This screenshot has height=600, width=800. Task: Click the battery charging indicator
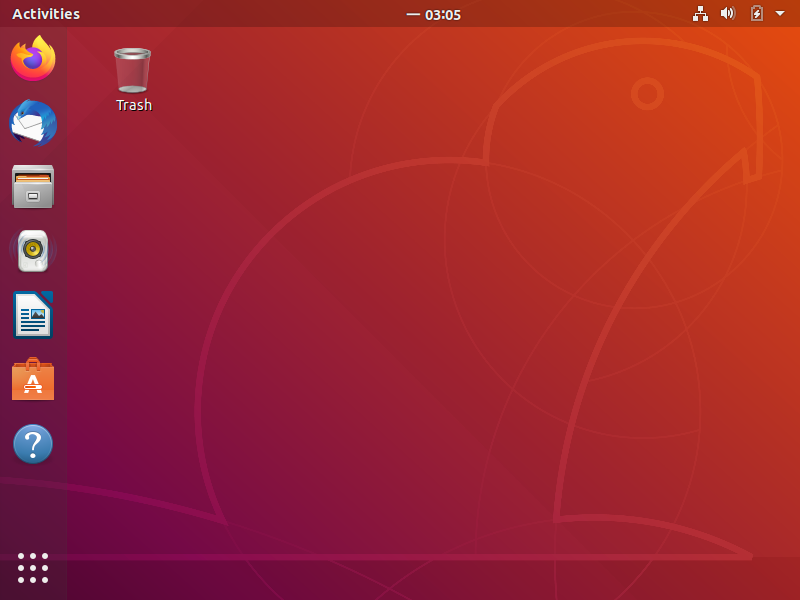(757, 13)
